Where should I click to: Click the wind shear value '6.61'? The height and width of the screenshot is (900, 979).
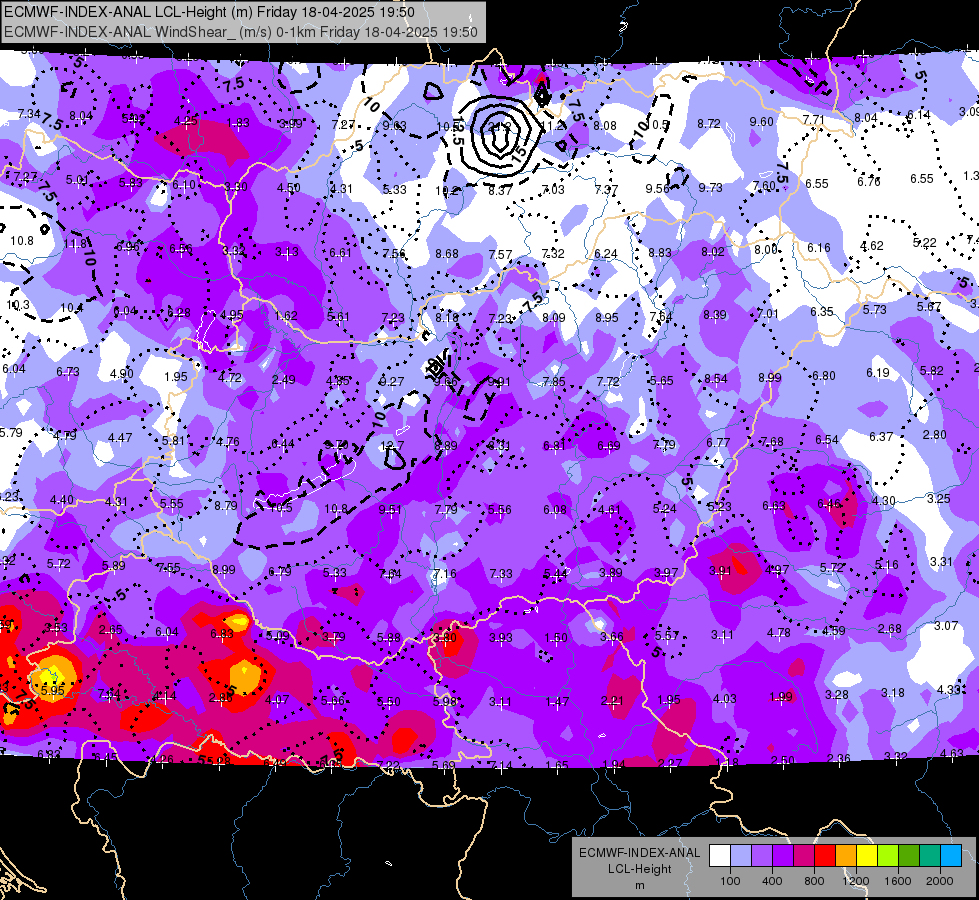point(340,253)
